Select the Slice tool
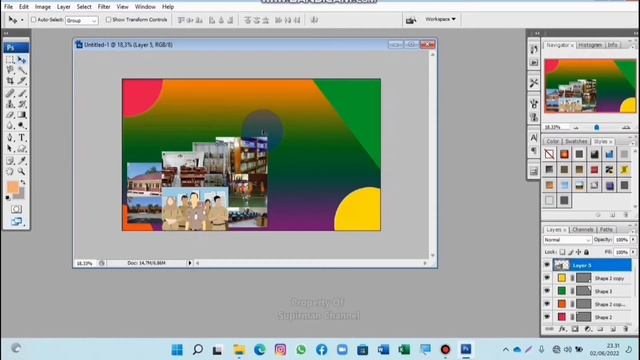 click(x=22, y=81)
